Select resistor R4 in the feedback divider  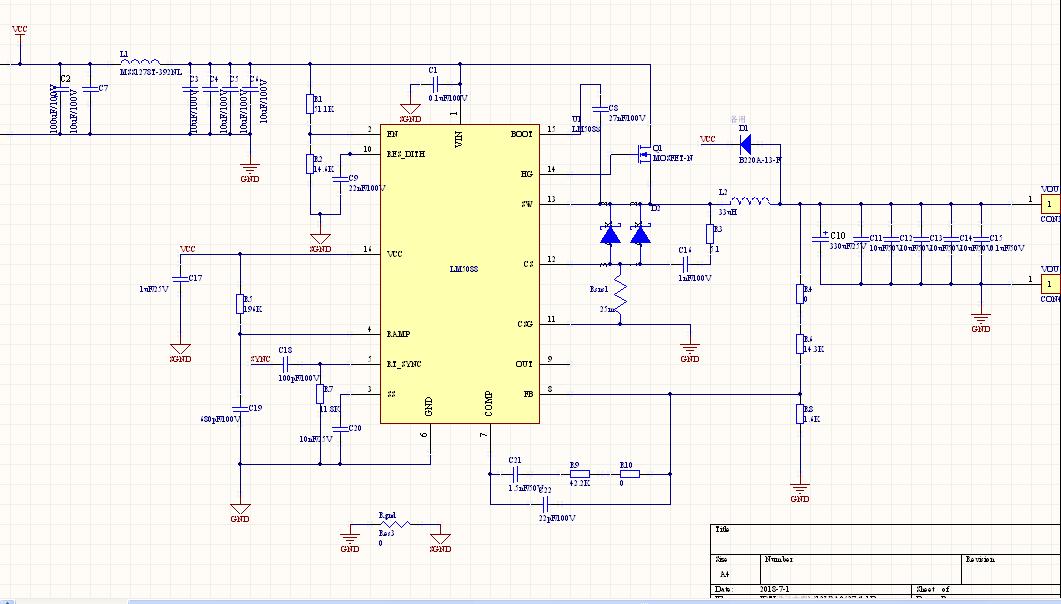(x=800, y=294)
